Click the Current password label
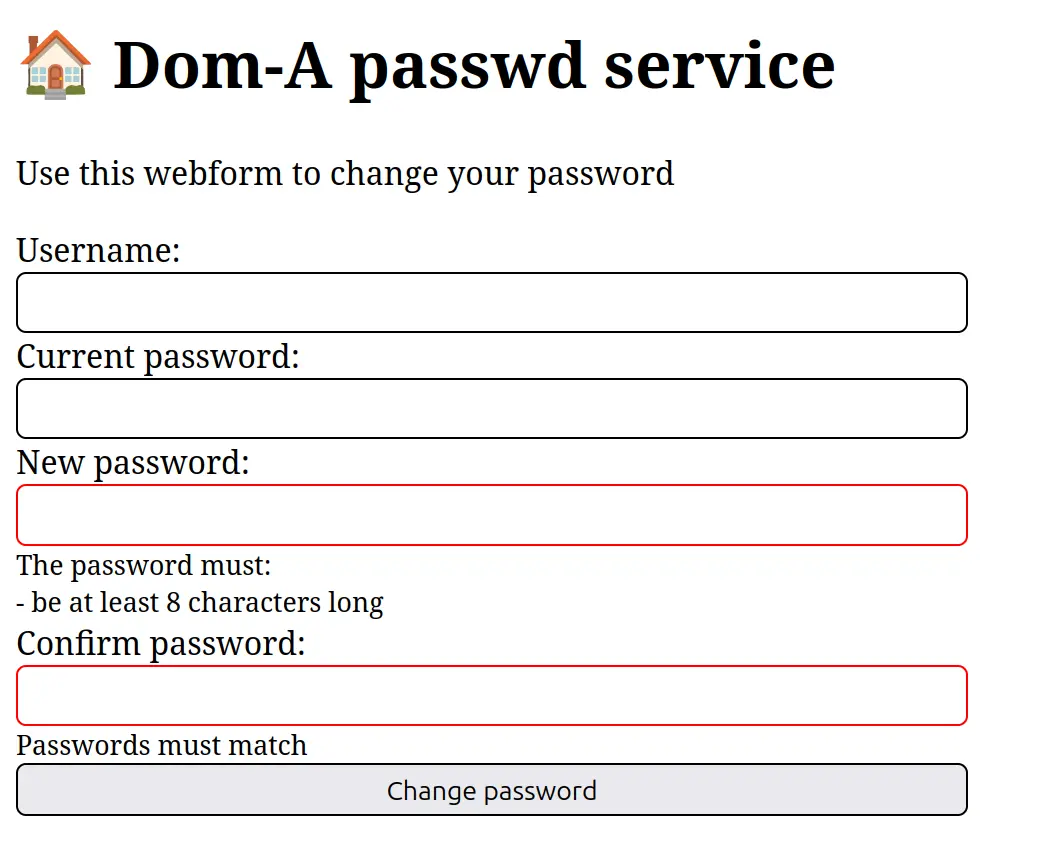The image size is (1044, 850). click(x=157, y=357)
